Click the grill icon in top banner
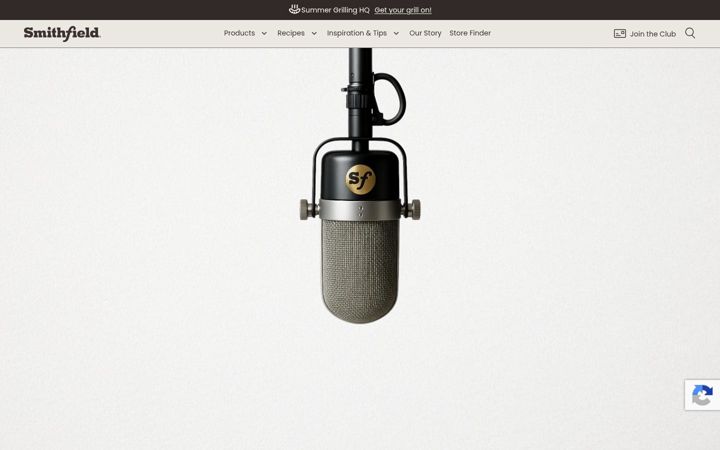 click(294, 9)
